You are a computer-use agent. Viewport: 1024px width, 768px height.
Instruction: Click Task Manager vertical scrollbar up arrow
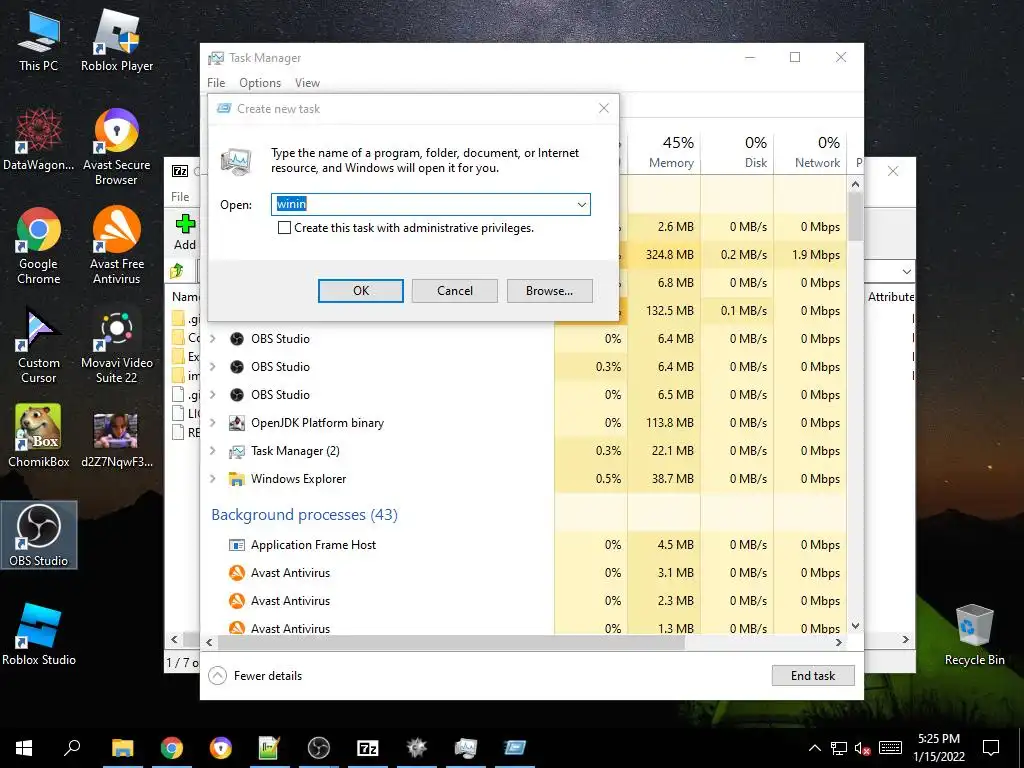pyautogui.click(x=856, y=185)
